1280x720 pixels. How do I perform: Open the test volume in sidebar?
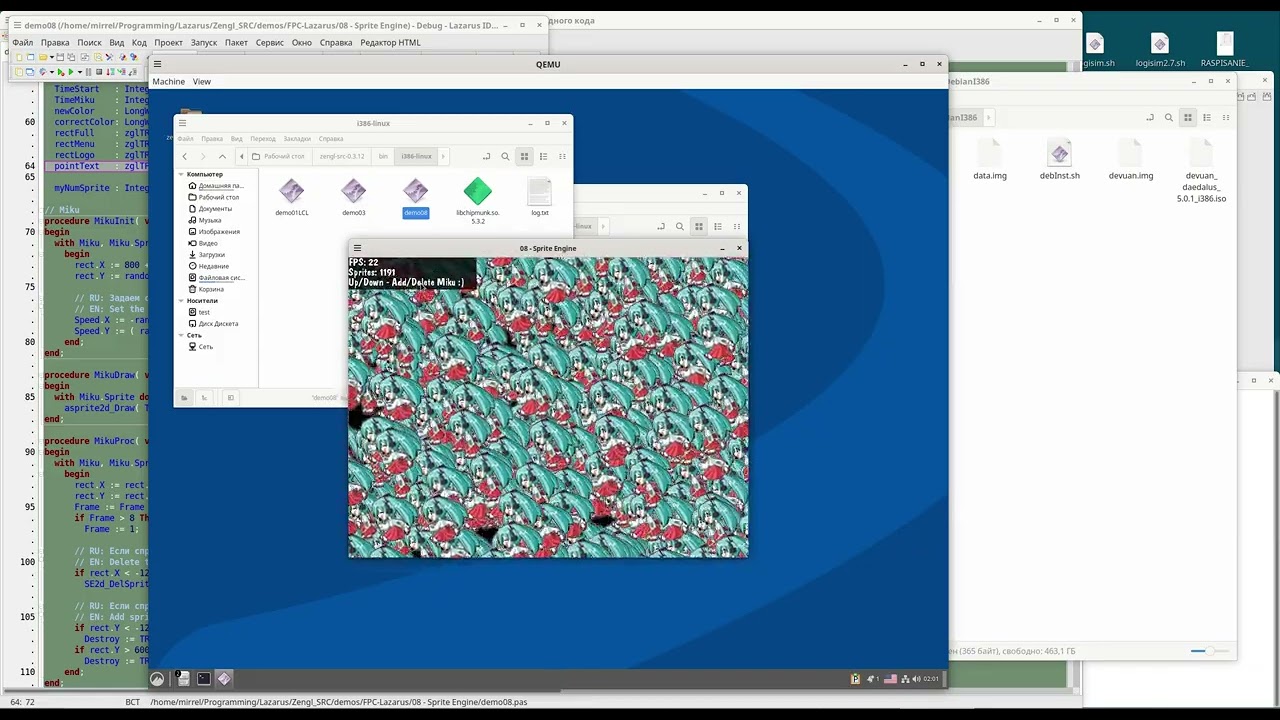(x=200, y=312)
